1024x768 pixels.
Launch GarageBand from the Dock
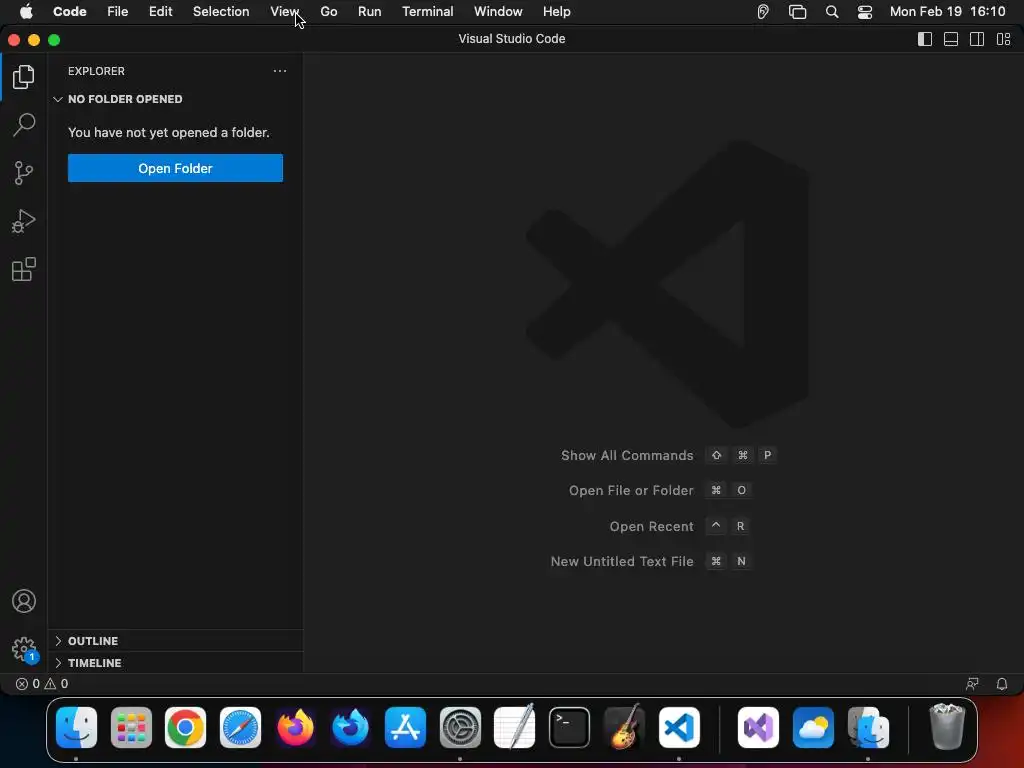[x=624, y=728]
